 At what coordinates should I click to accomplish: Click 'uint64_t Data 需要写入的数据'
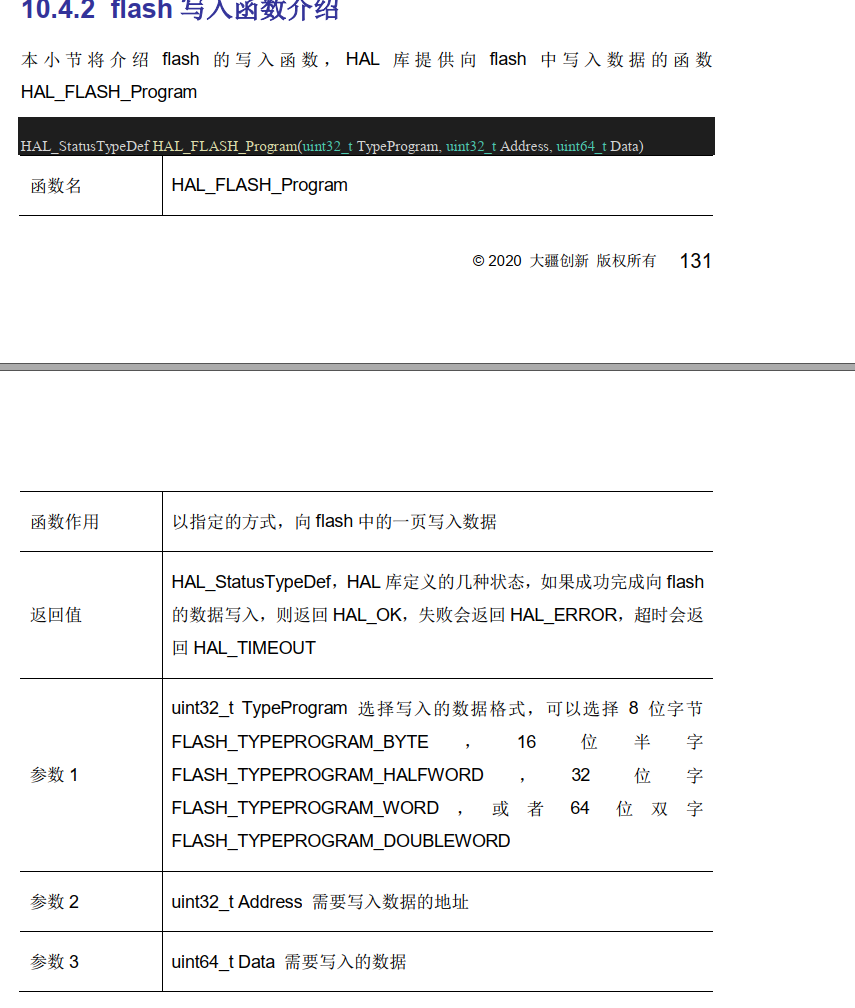click(x=289, y=962)
